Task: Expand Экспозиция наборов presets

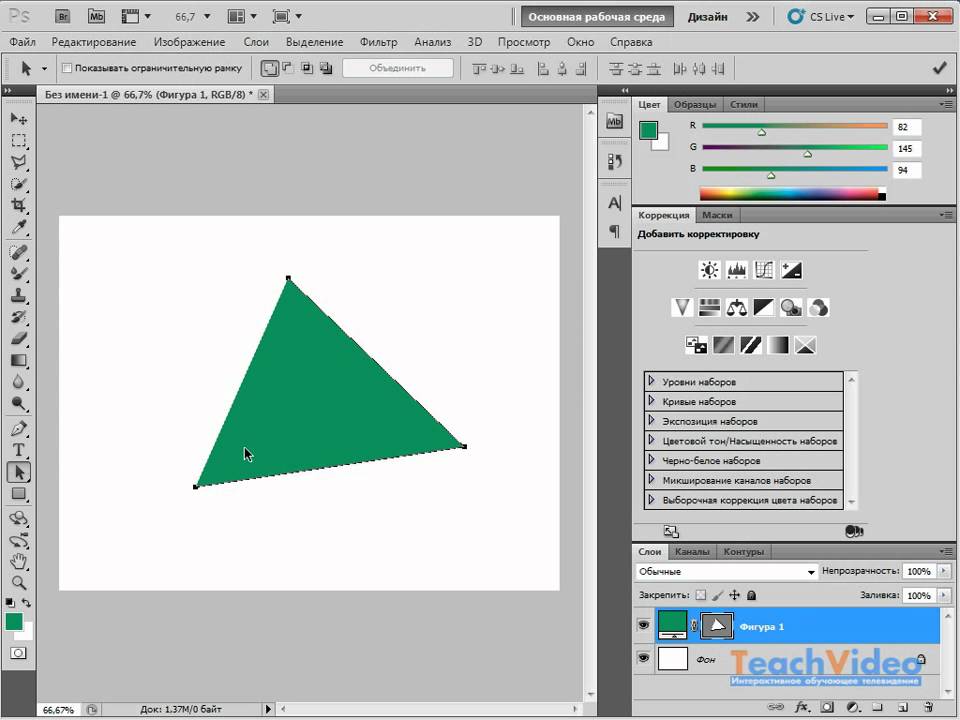Action: click(x=651, y=421)
